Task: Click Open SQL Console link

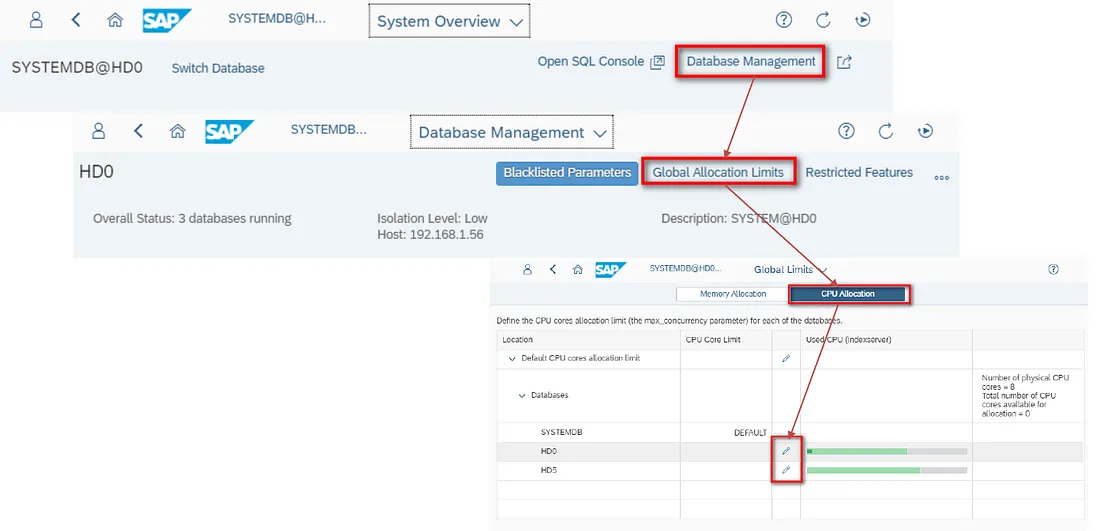Action: (x=601, y=62)
